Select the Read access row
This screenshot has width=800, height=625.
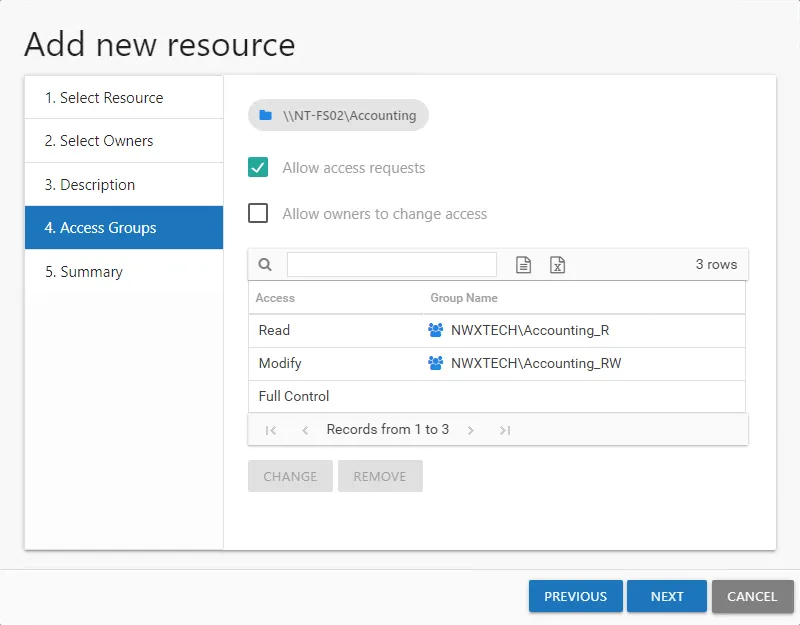[497, 331]
